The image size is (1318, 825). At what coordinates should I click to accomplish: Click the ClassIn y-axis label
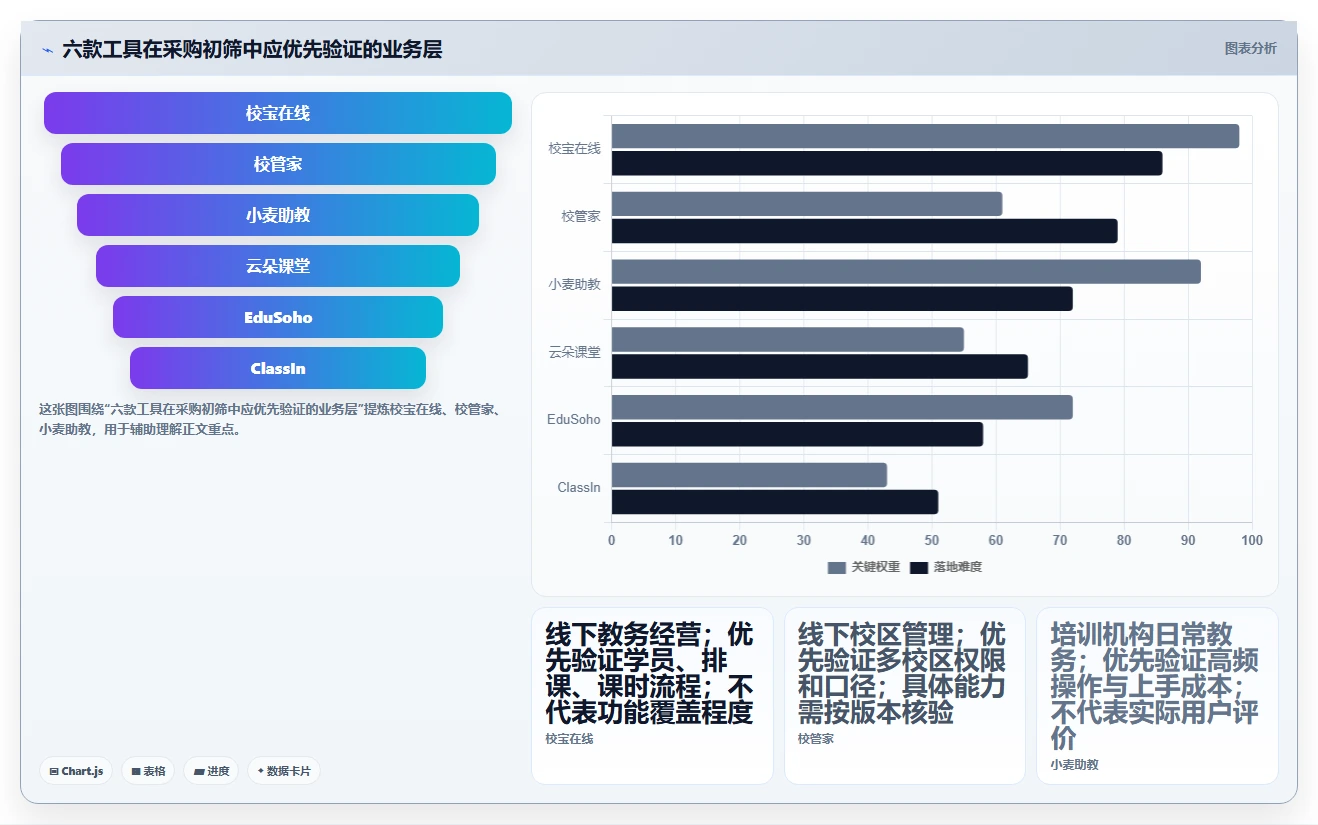579,488
